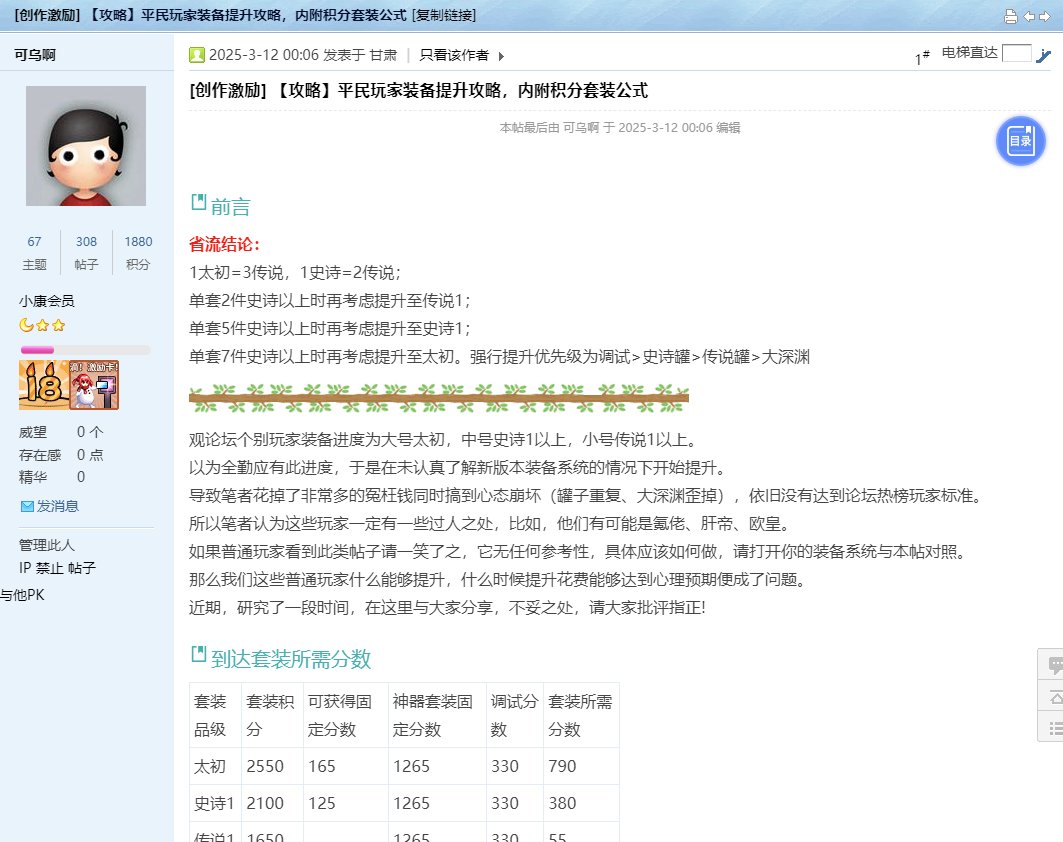
Task: Click the 神器套装固定分数 table header cell
Action: click(x=437, y=715)
